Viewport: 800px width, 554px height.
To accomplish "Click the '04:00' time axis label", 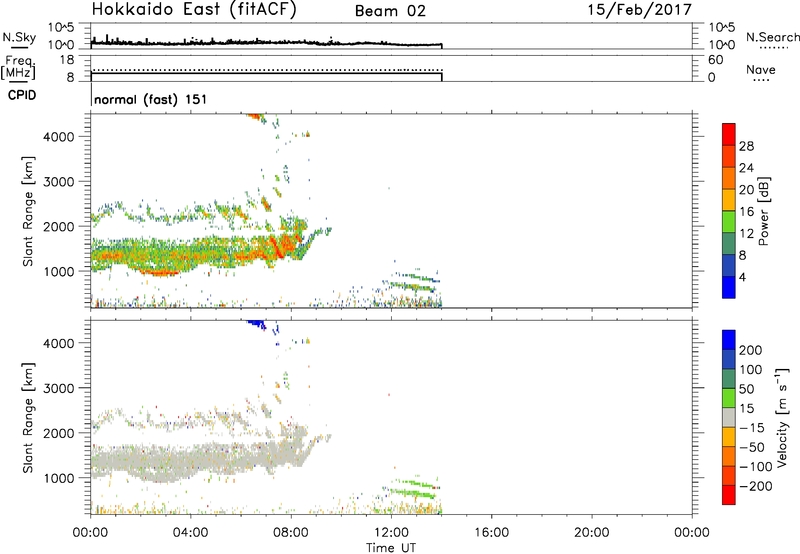I will pos(190,533).
